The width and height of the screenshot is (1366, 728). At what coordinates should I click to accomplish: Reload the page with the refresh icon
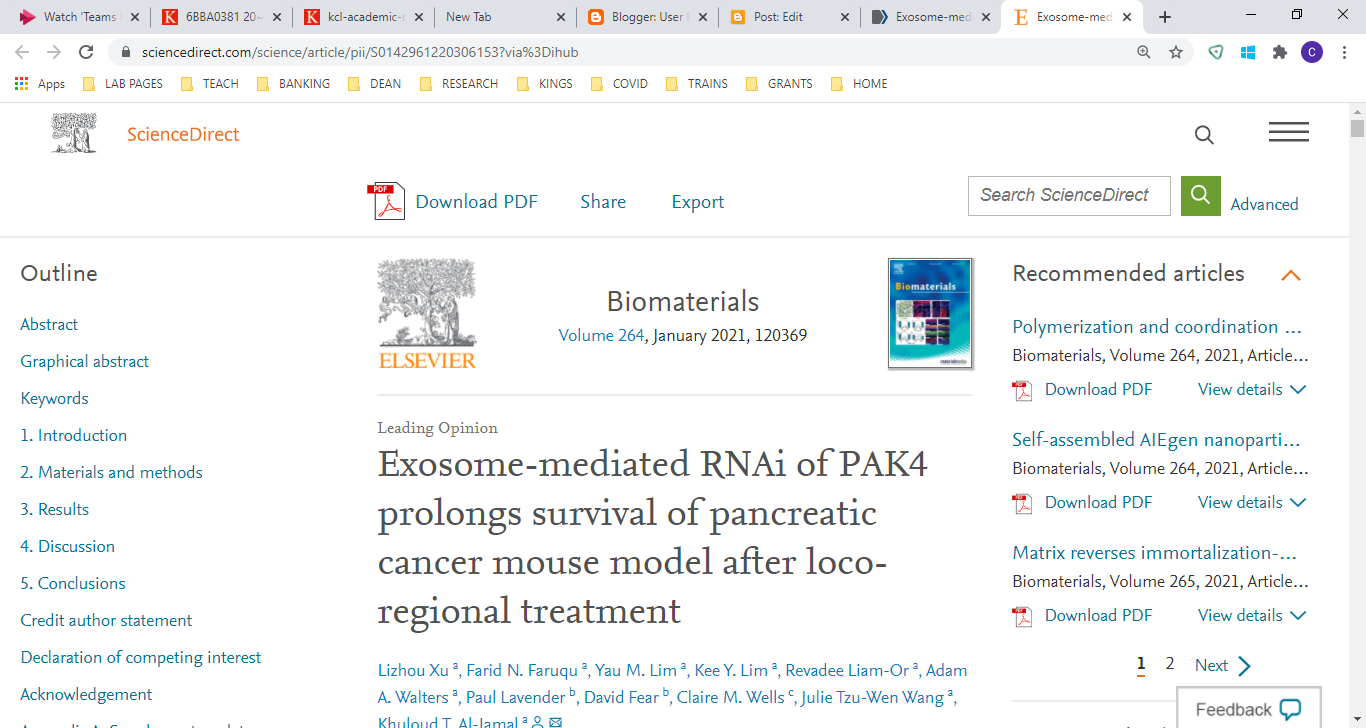(86, 52)
